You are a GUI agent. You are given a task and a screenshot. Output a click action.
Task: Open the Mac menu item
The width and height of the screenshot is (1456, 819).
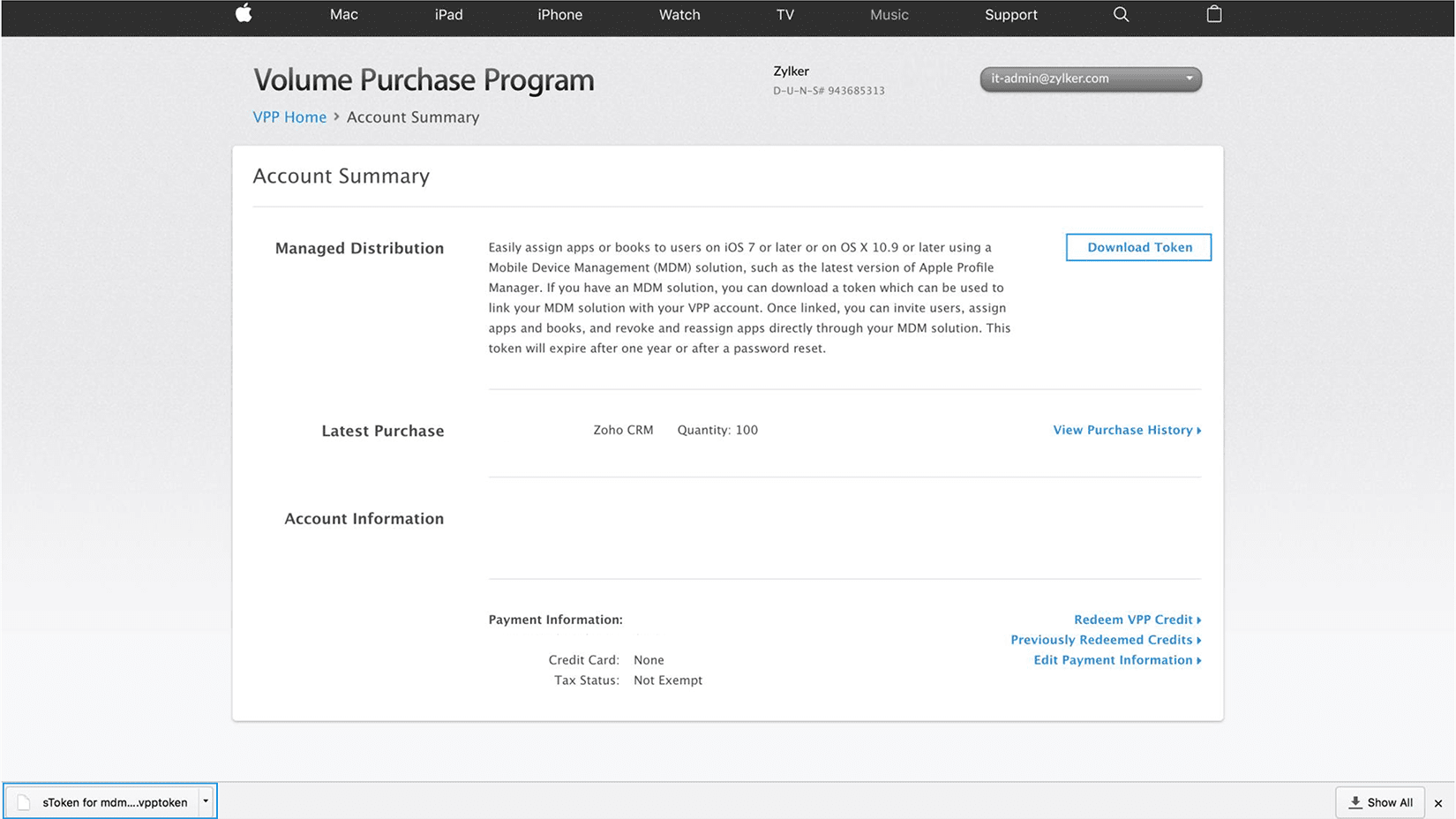tap(344, 15)
